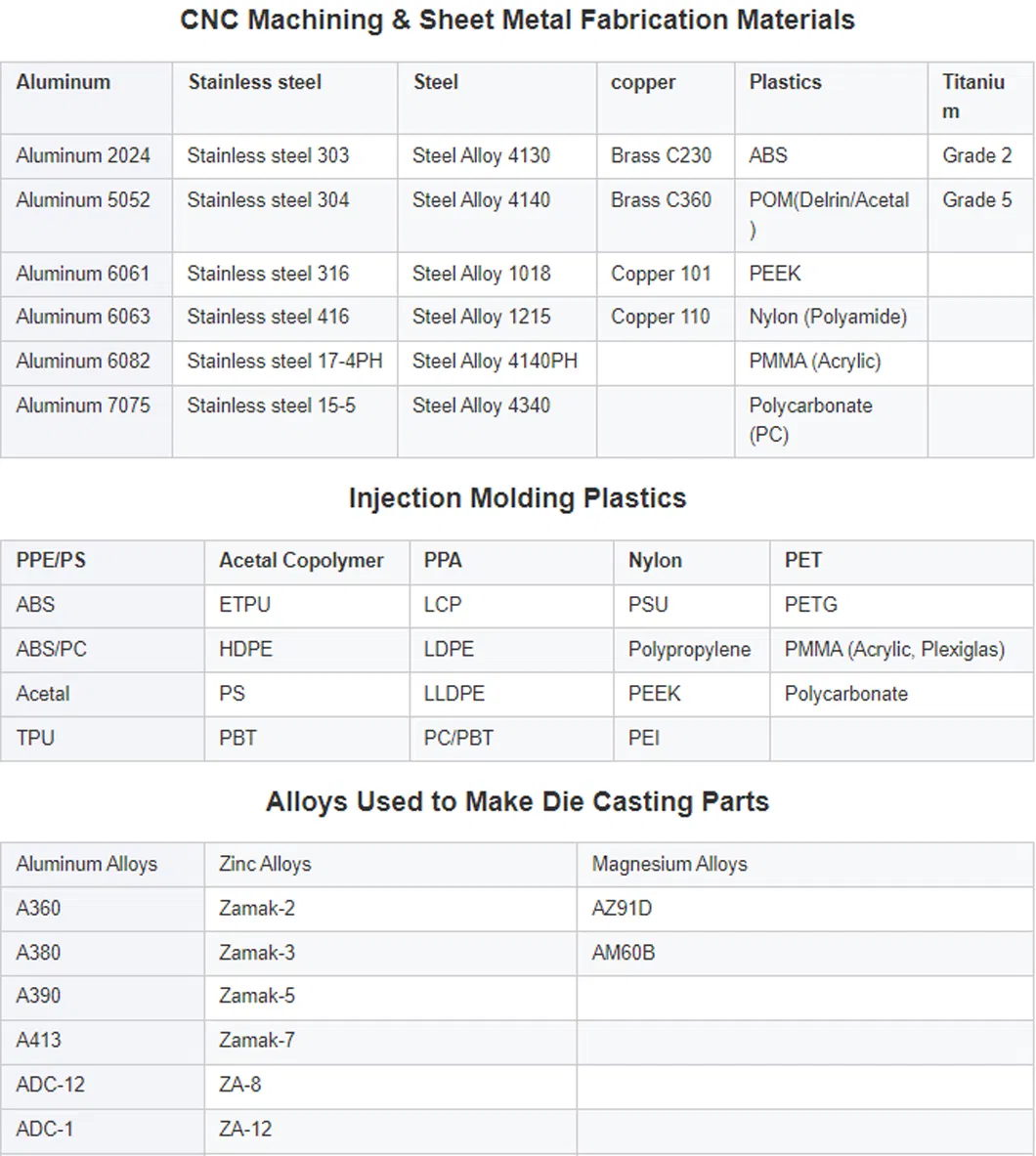Viewport: 1036px width, 1156px height.
Task: Click the ADC-12 aluminum alloy cell
Action: [51, 1085]
